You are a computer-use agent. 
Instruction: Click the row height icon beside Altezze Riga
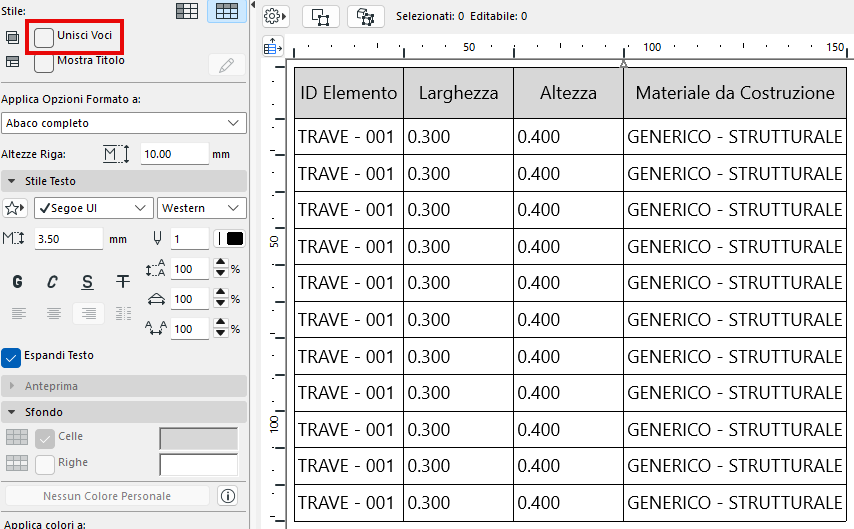pyautogui.click(x=117, y=154)
